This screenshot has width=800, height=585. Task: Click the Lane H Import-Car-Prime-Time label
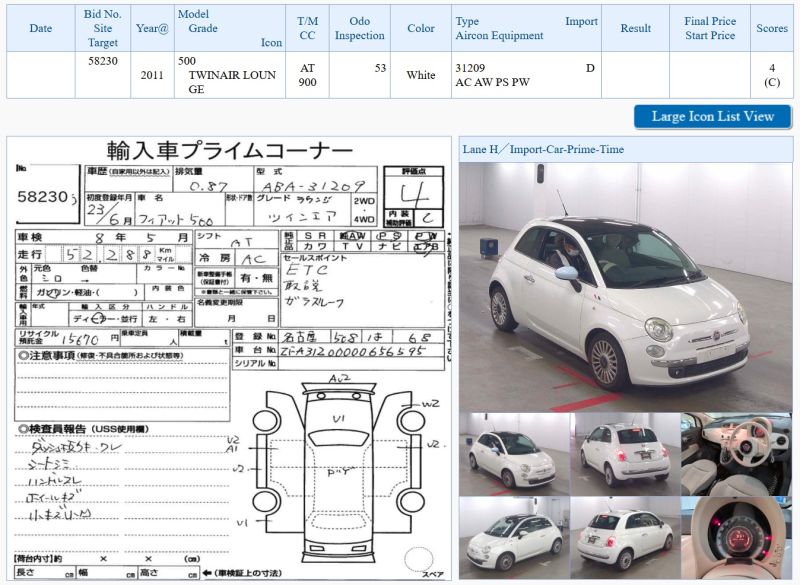[543, 149]
